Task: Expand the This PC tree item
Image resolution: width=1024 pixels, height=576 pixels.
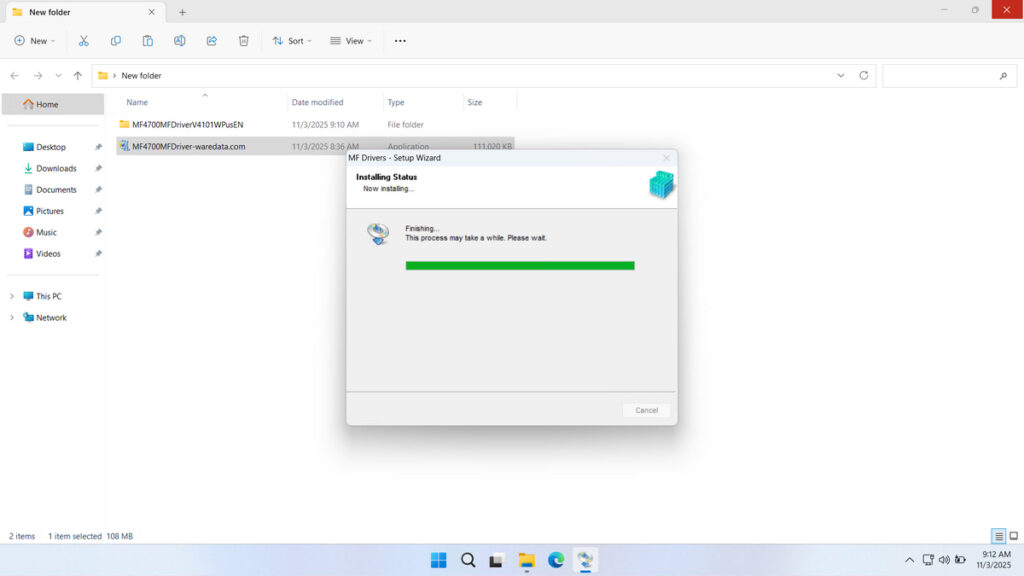Action: pos(12,295)
